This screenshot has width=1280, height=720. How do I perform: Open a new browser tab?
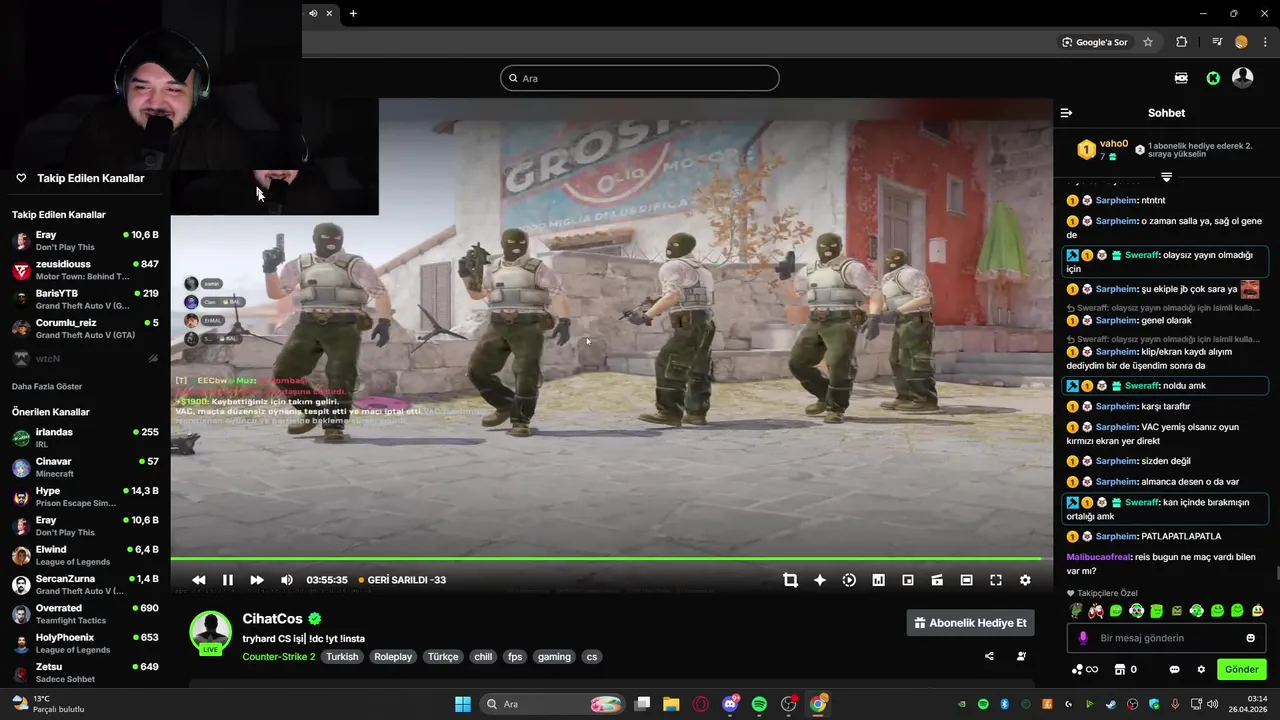pyautogui.click(x=353, y=13)
